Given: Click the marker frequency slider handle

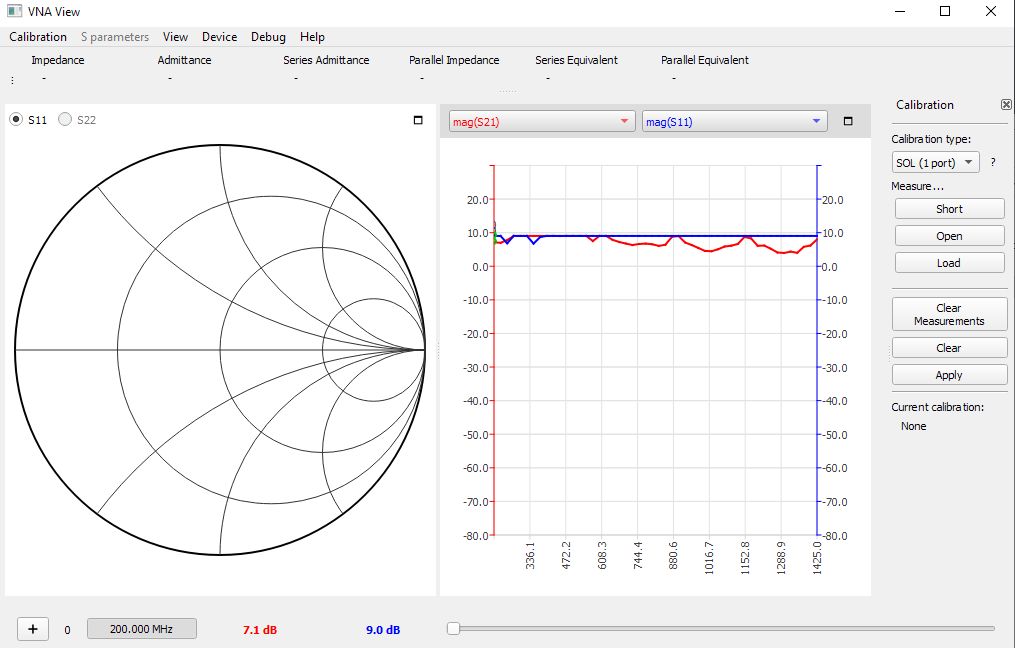Looking at the screenshot, I should [x=453, y=629].
